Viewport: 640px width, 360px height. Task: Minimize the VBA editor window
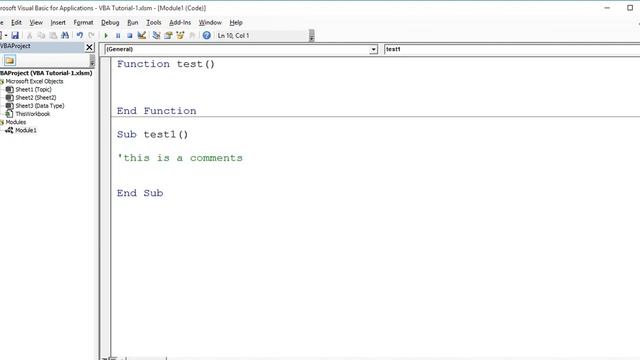(x=607, y=8)
